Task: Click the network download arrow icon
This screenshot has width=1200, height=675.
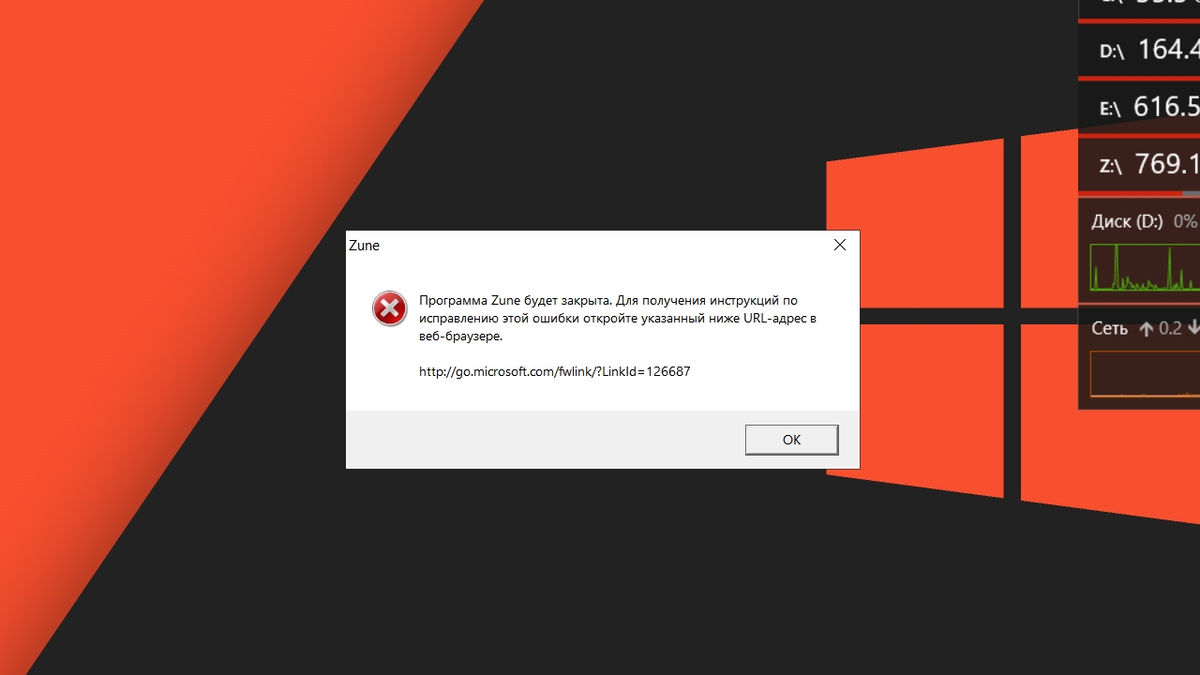Action: pos(1193,328)
